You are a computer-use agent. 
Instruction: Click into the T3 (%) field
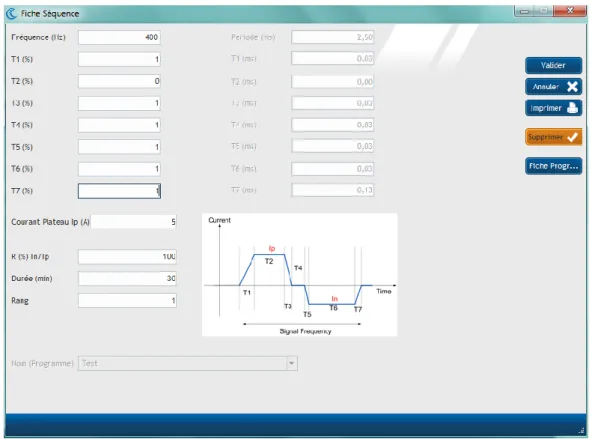coord(119,103)
